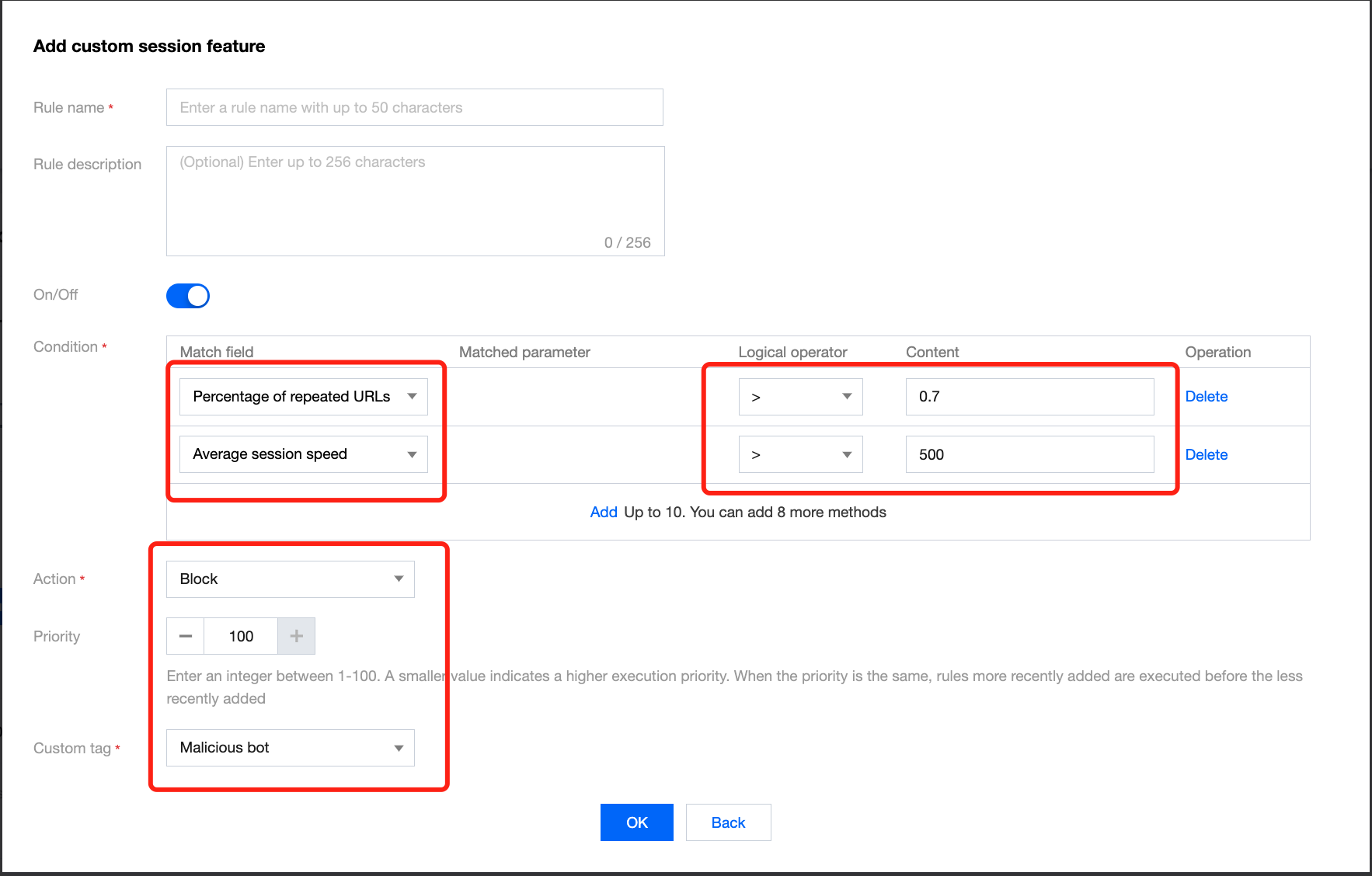Click the Match field column header

(217, 352)
